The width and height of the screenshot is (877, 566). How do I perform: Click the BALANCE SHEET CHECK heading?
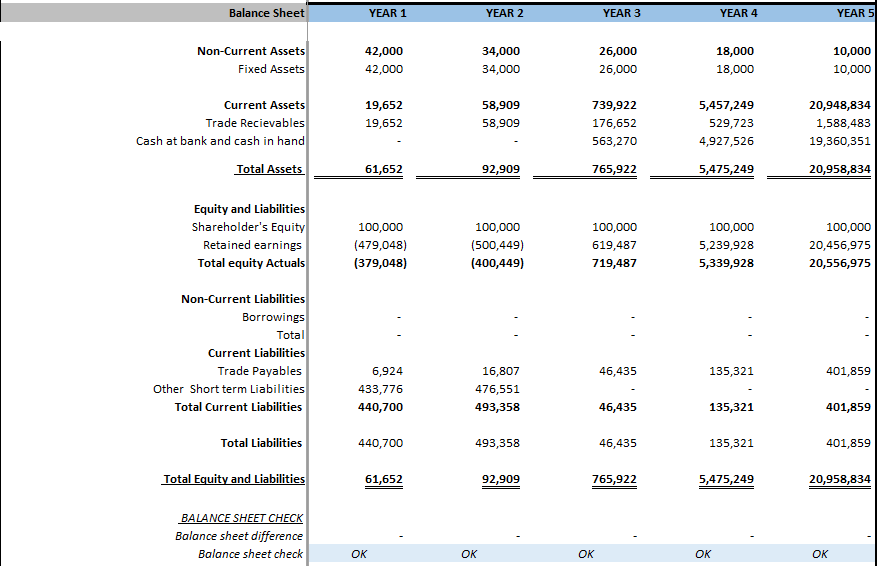[x=242, y=517]
